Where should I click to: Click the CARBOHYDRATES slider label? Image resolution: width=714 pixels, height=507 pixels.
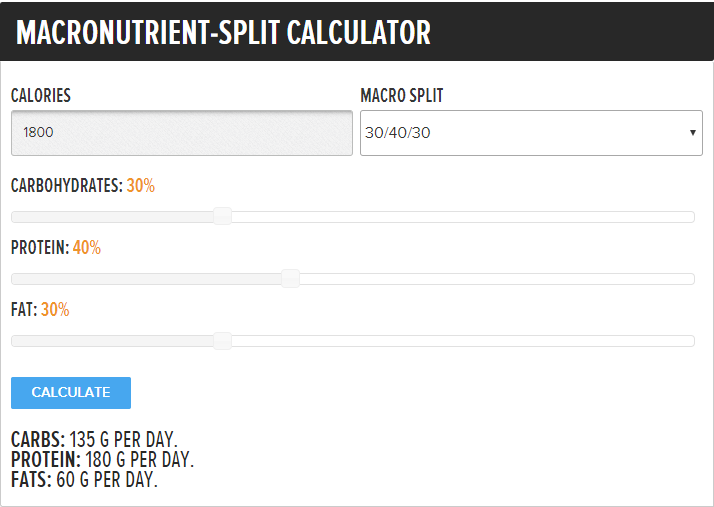pos(66,186)
